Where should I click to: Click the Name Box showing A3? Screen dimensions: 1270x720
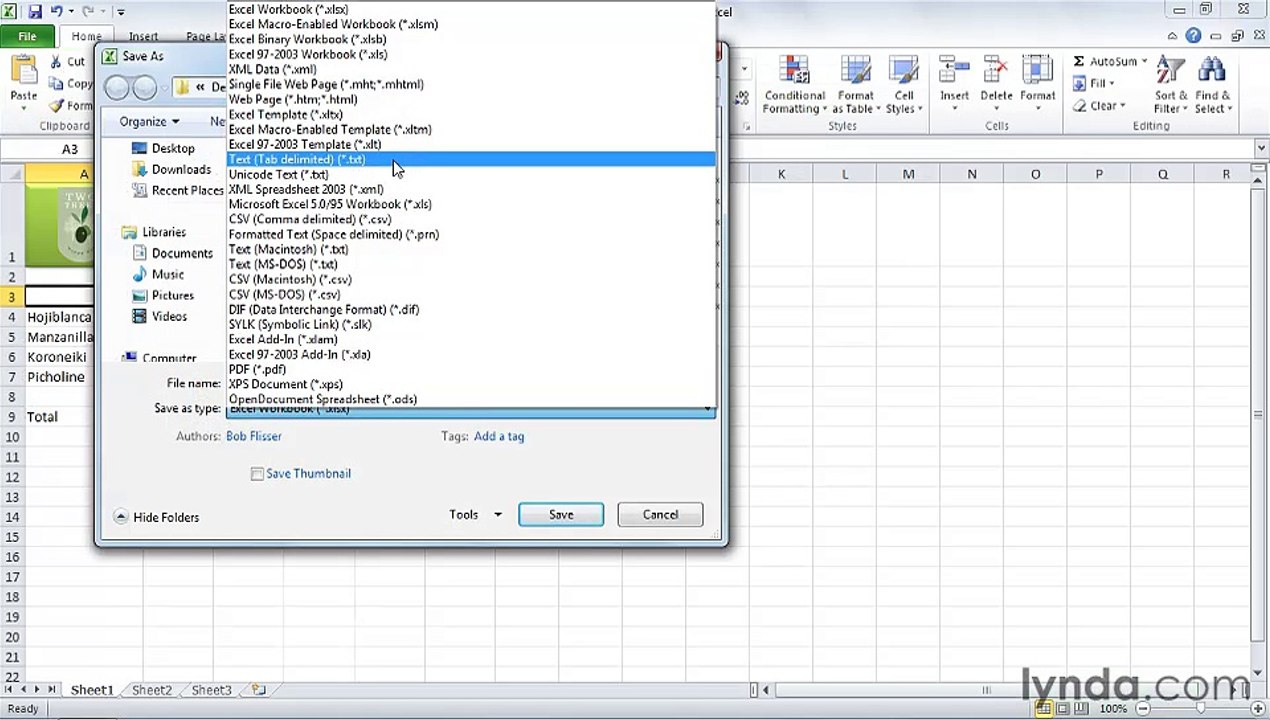point(70,149)
